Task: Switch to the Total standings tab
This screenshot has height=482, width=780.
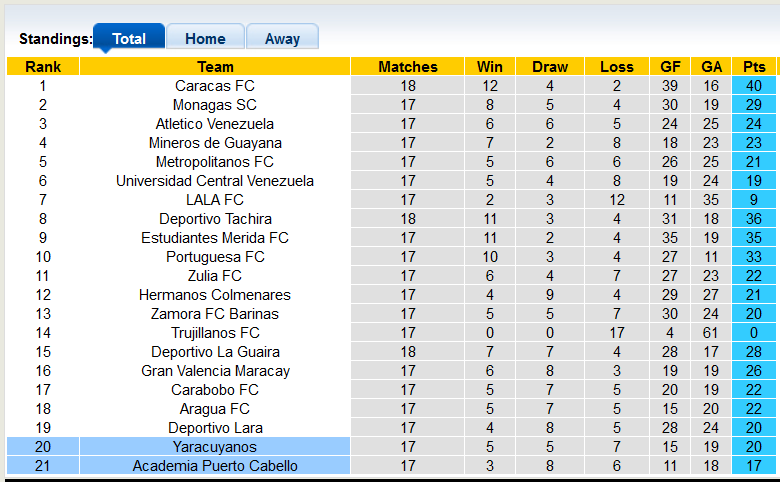Action: [x=129, y=39]
